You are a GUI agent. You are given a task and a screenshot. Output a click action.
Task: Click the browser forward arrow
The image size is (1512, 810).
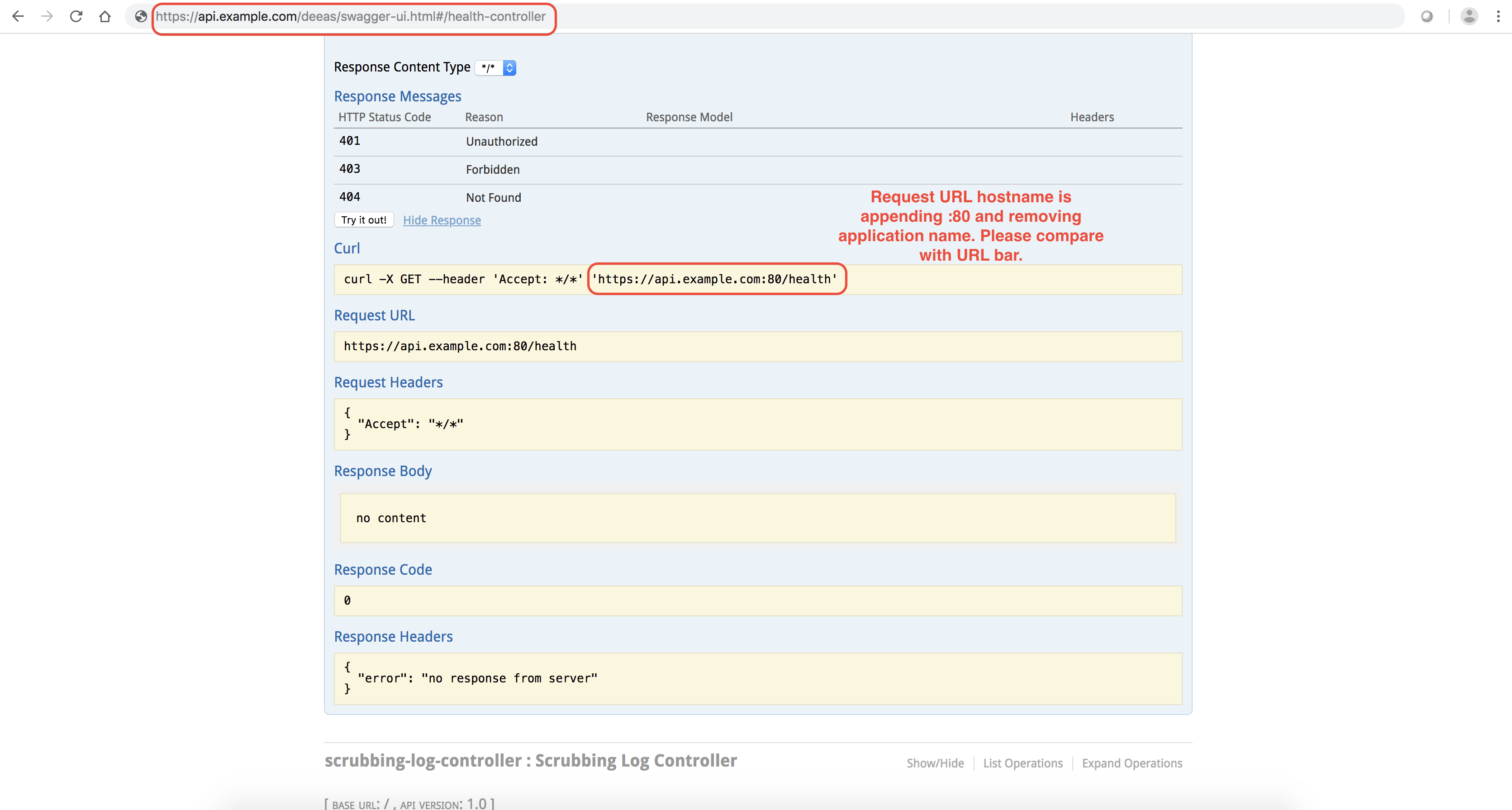[47, 16]
